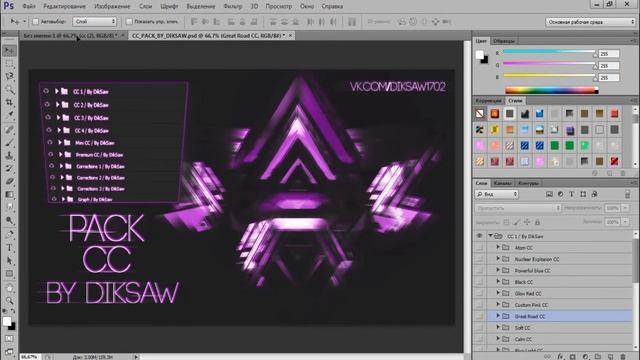Switch to the Контуры tab
The width and height of the screenshot is (640, 360).
pos(528,183)
